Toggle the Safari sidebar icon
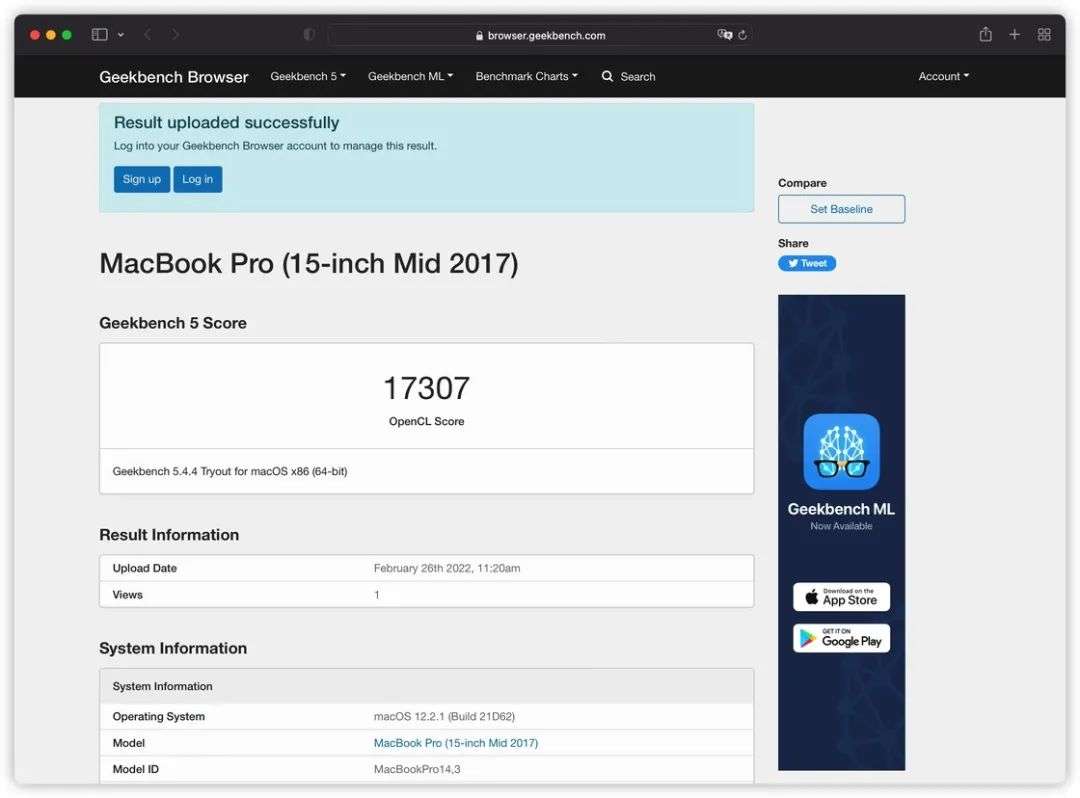Screen dimensions: 1080x798 pyautogui.click(x=99, y=34)
